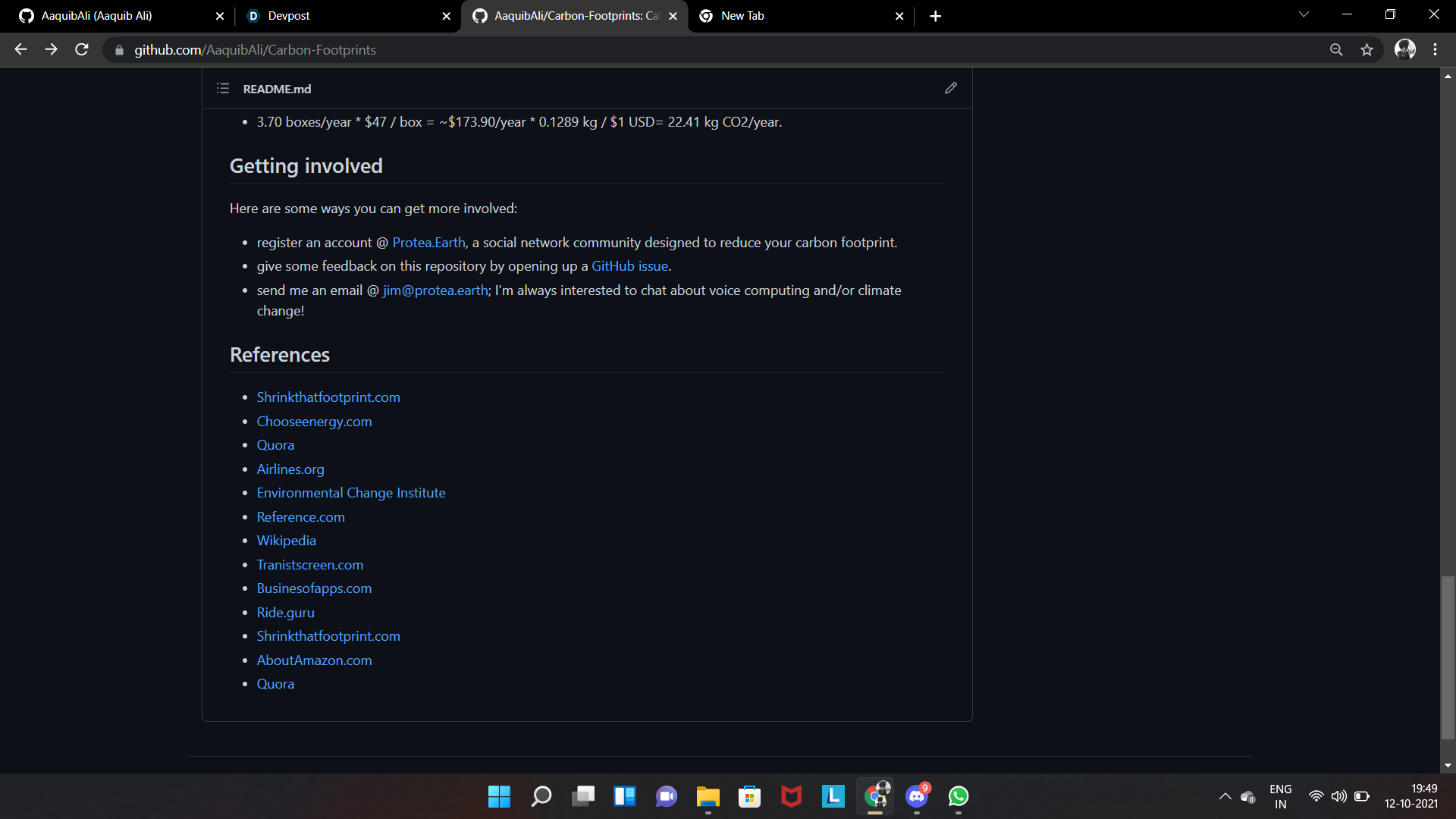Open the Protea.Earth link
This screenshot has height=819, width=1456.
coord(428,243)
